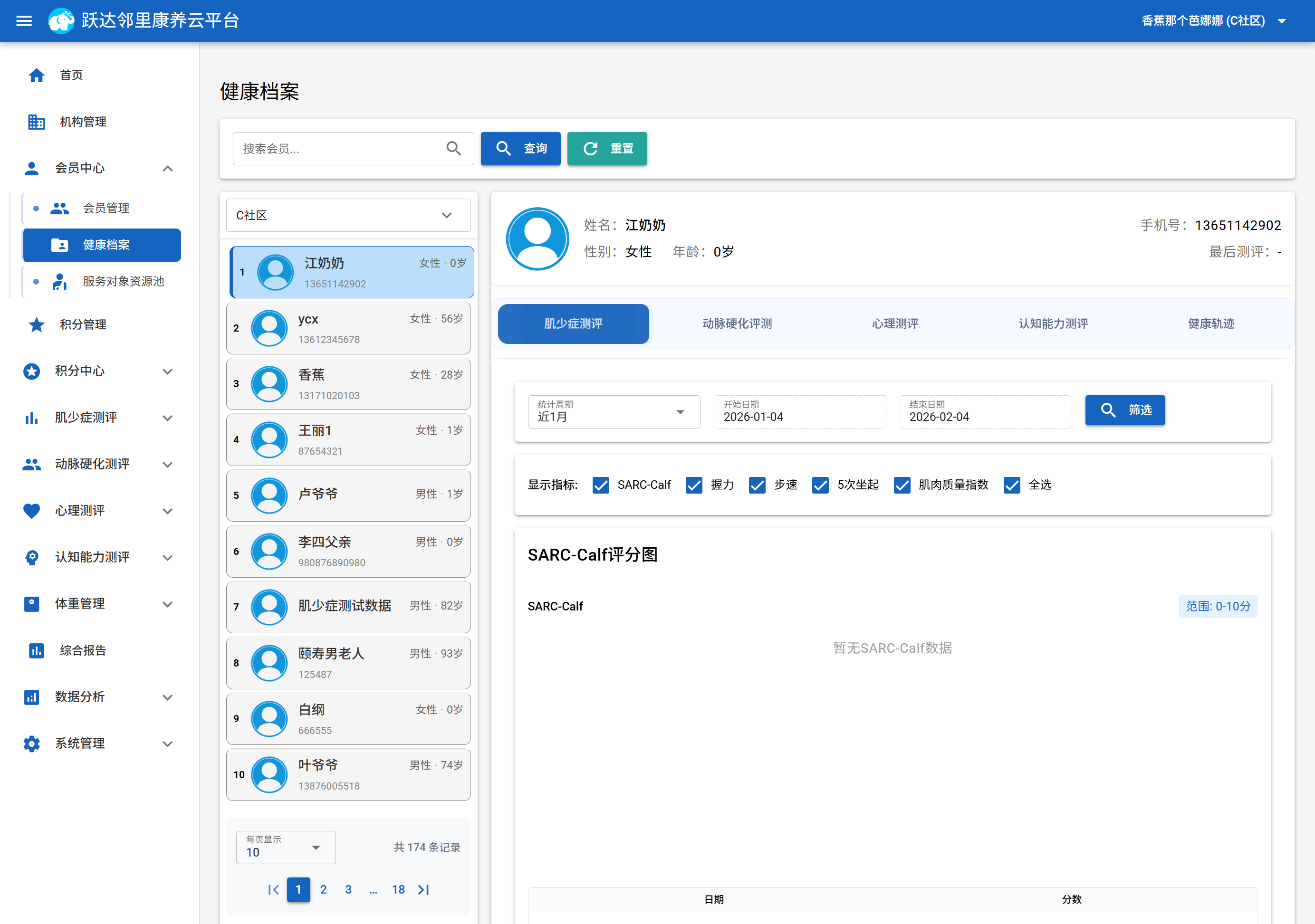
Task: Expand the 积分中心 chevron
Action: tap(167, 371)
